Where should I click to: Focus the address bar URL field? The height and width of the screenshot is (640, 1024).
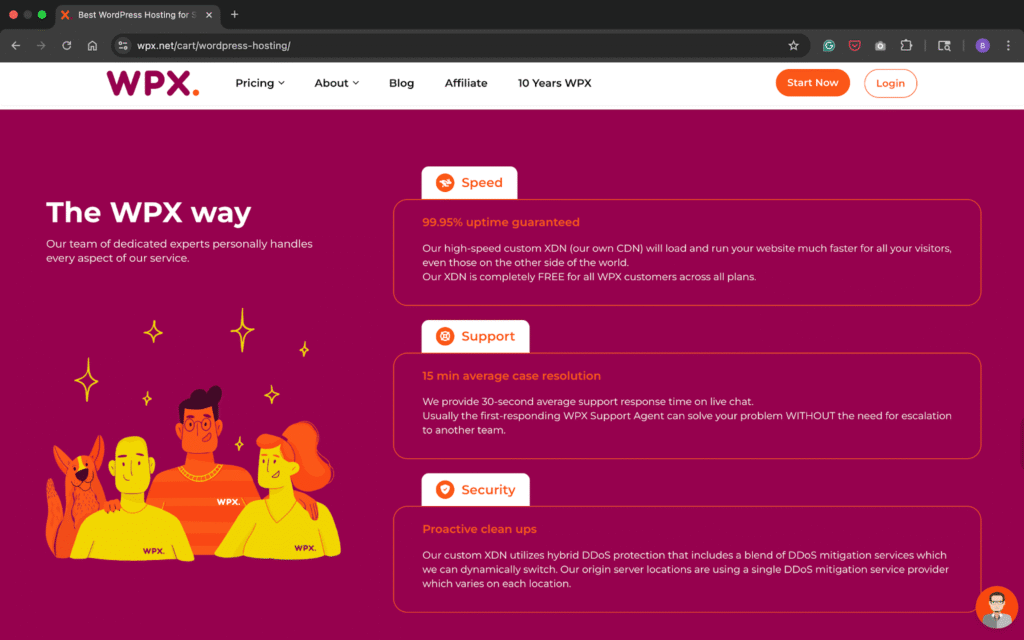pyautogui.click(x=450, y=45)
